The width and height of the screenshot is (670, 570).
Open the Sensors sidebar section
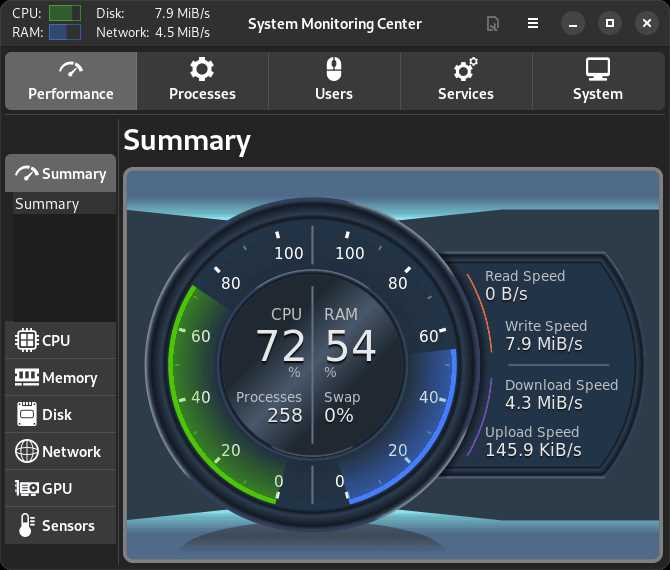(x=60, y=526)
